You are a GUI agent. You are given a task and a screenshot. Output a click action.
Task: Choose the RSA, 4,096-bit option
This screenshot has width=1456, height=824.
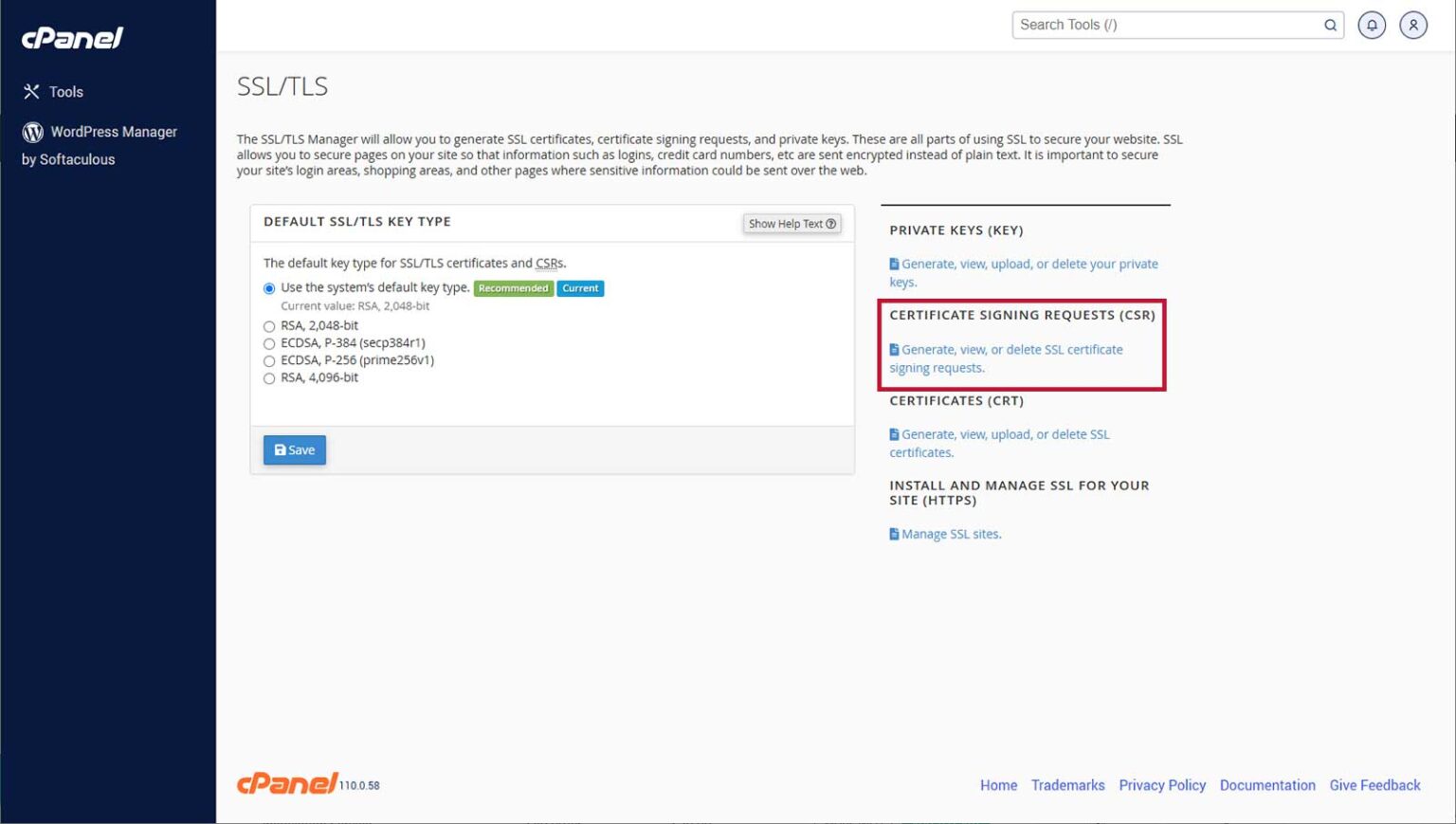[269, 378]
